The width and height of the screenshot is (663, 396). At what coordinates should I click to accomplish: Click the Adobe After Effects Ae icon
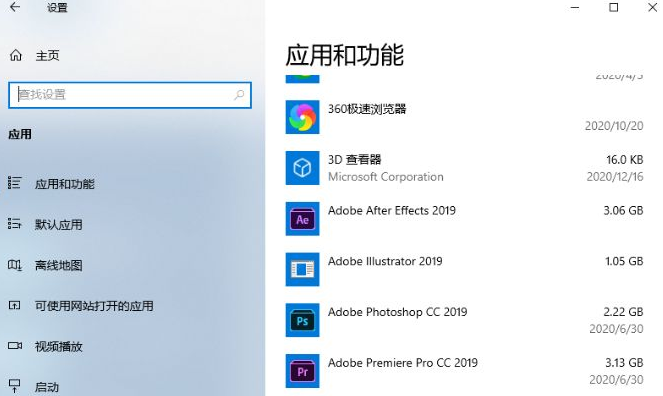tap(302, 218)
